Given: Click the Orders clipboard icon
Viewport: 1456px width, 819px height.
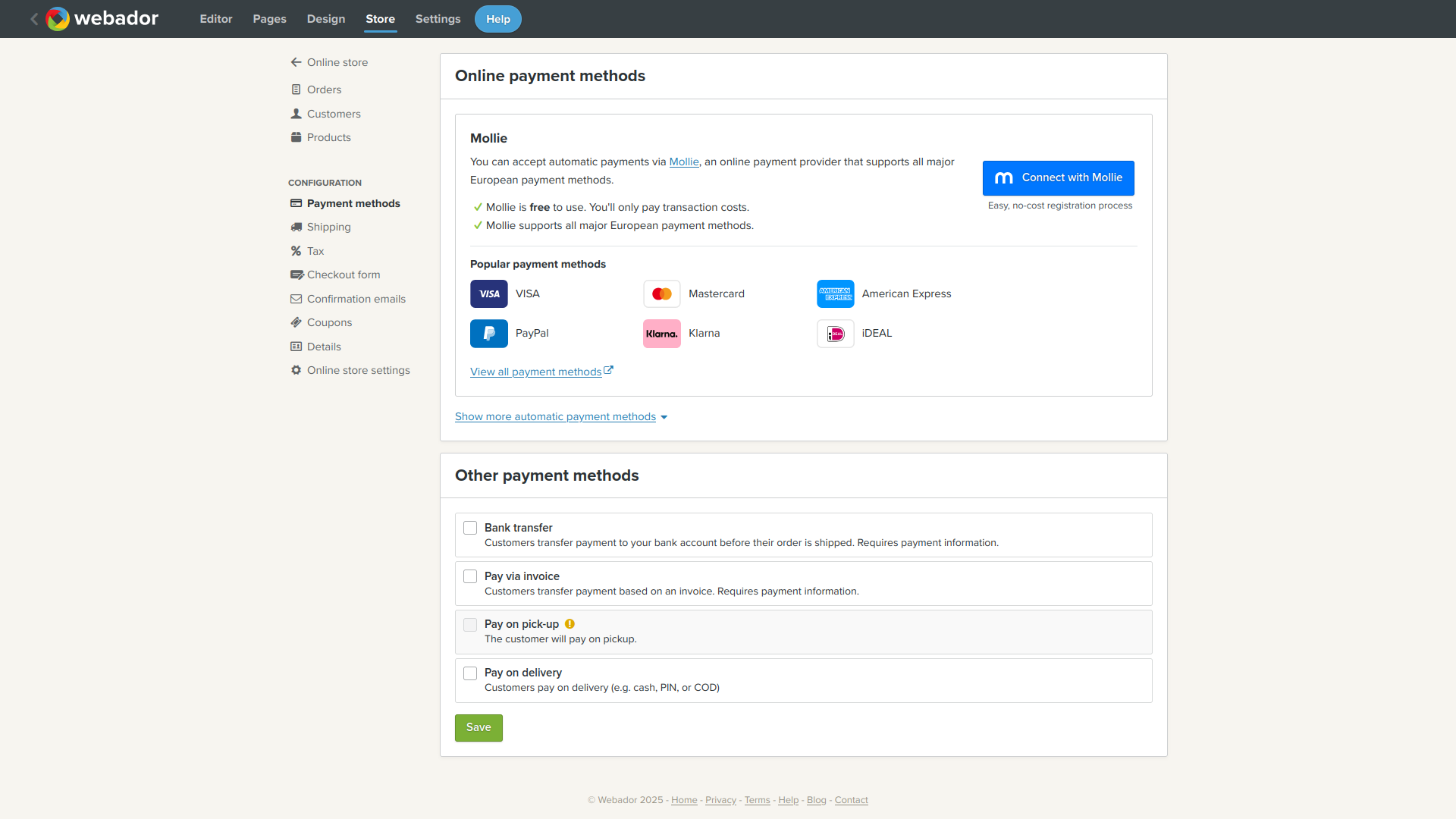Looking at the screenshot, I should pos(296,89).
